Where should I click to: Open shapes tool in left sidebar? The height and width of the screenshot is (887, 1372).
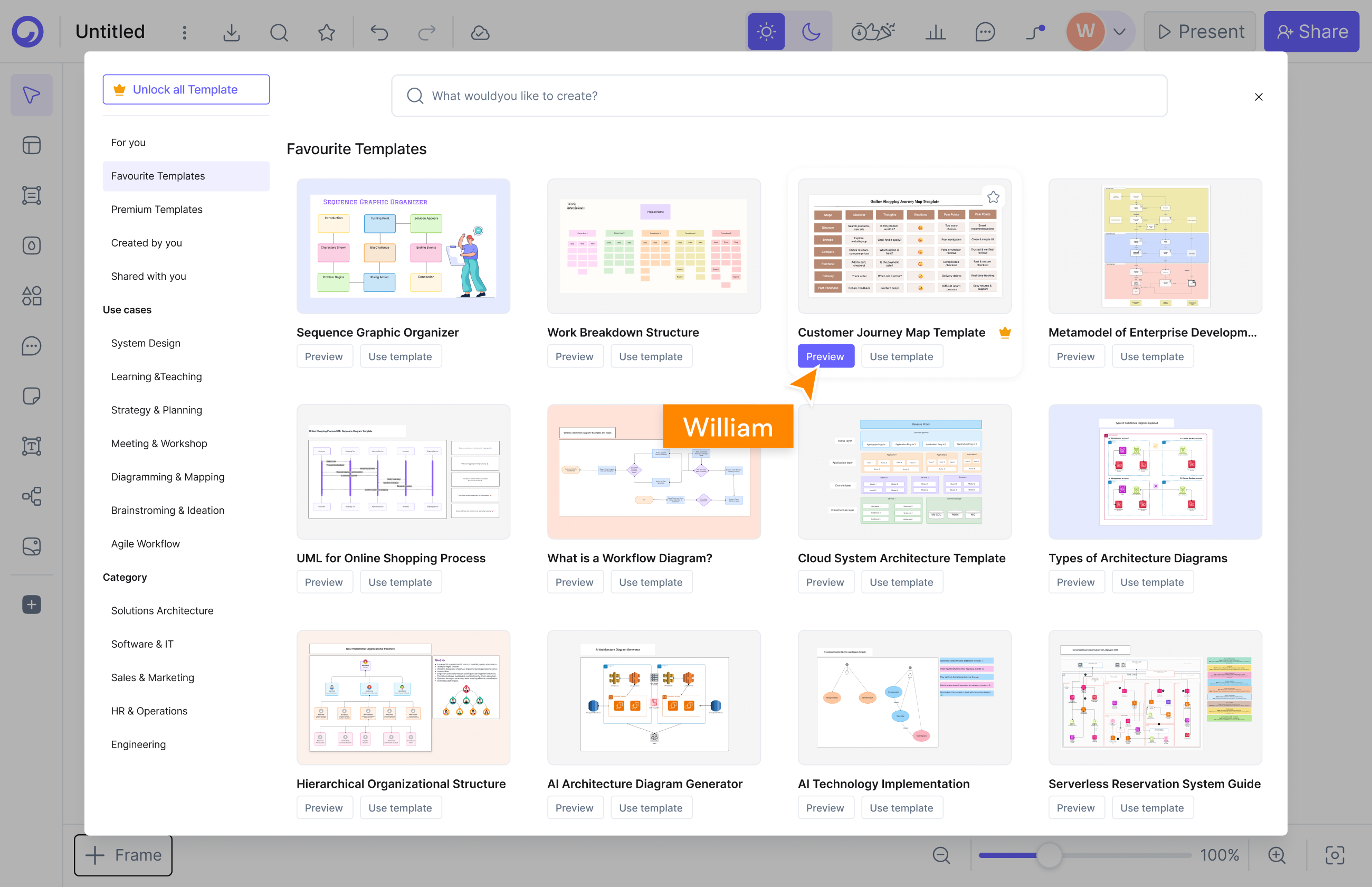coord(32,296)
